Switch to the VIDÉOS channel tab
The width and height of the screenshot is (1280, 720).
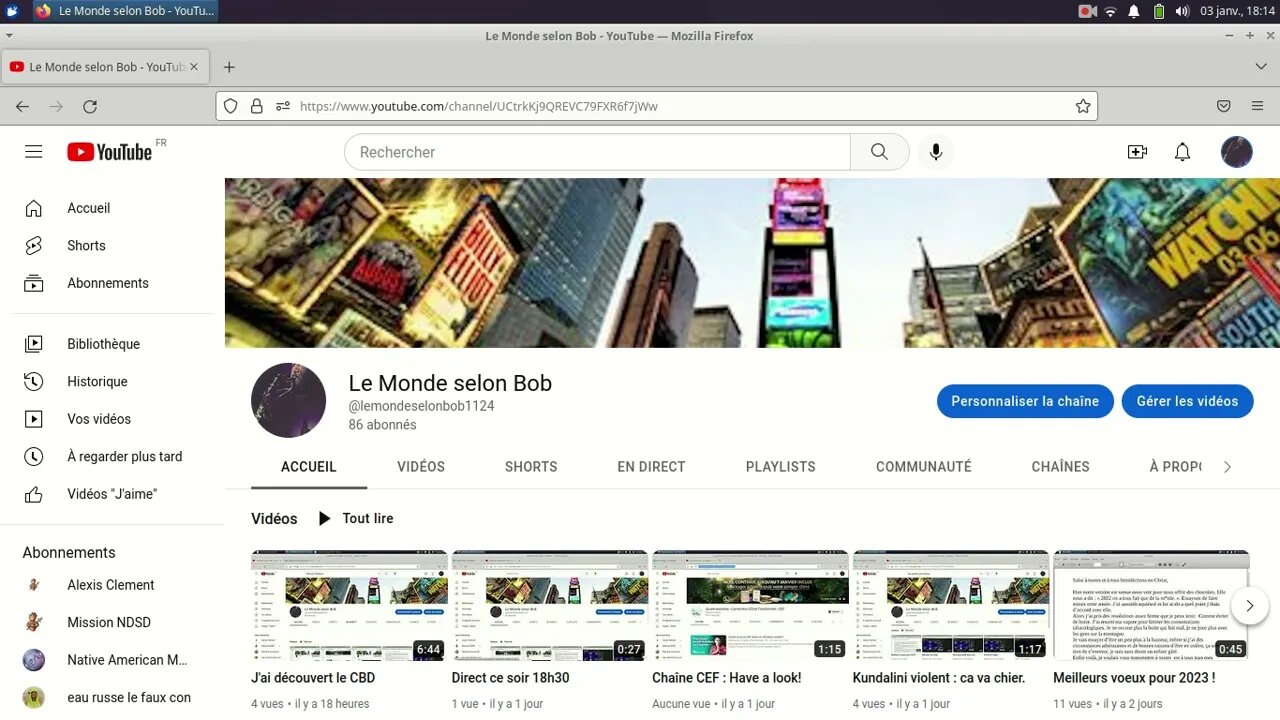tap(421, 466)
